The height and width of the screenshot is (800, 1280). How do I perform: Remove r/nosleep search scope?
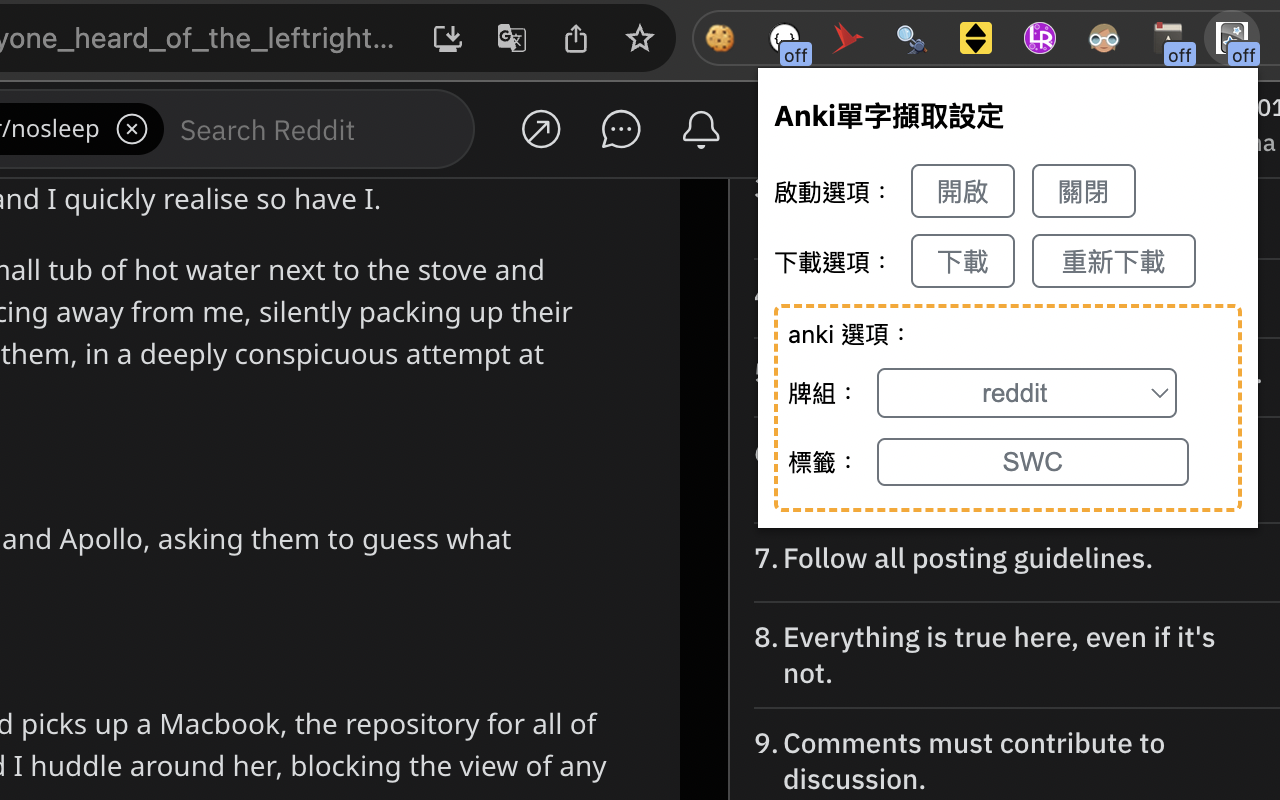coord(132,129)
